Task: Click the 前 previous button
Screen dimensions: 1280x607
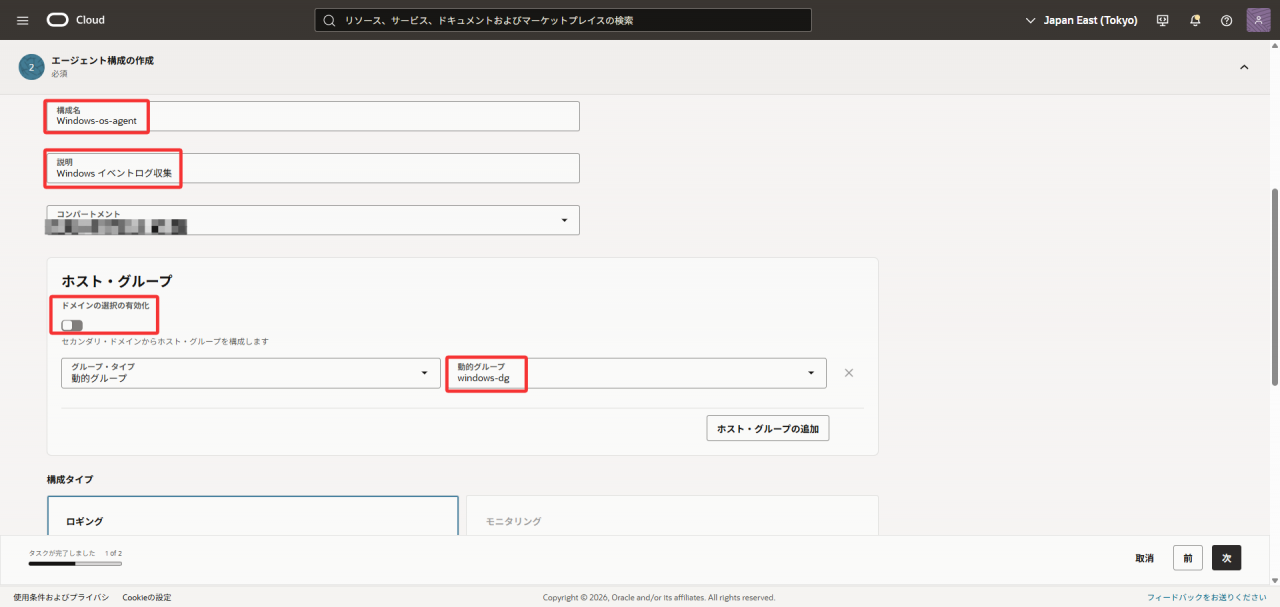Action: [1188, 558]
